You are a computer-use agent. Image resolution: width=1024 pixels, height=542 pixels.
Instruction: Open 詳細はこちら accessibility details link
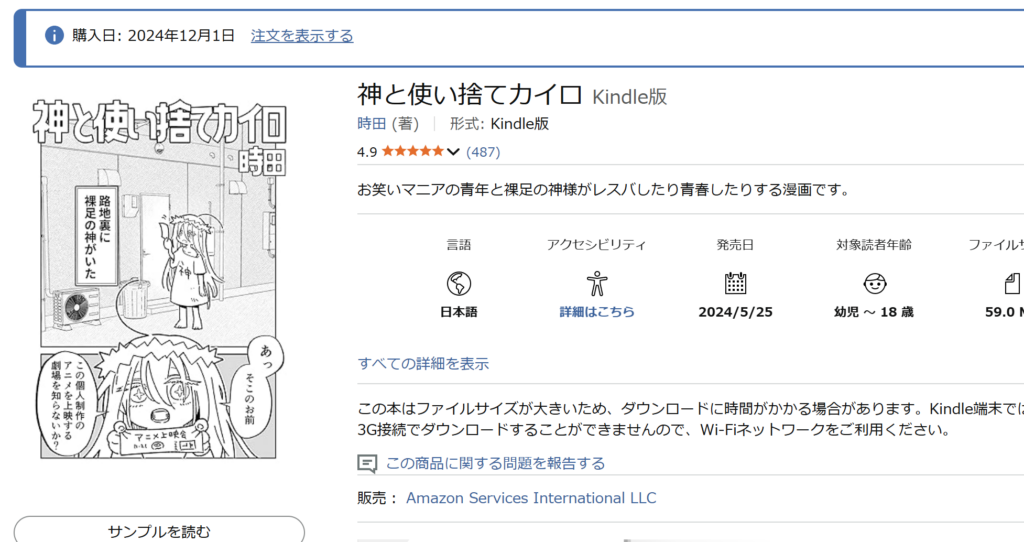[x=596, y=312]
